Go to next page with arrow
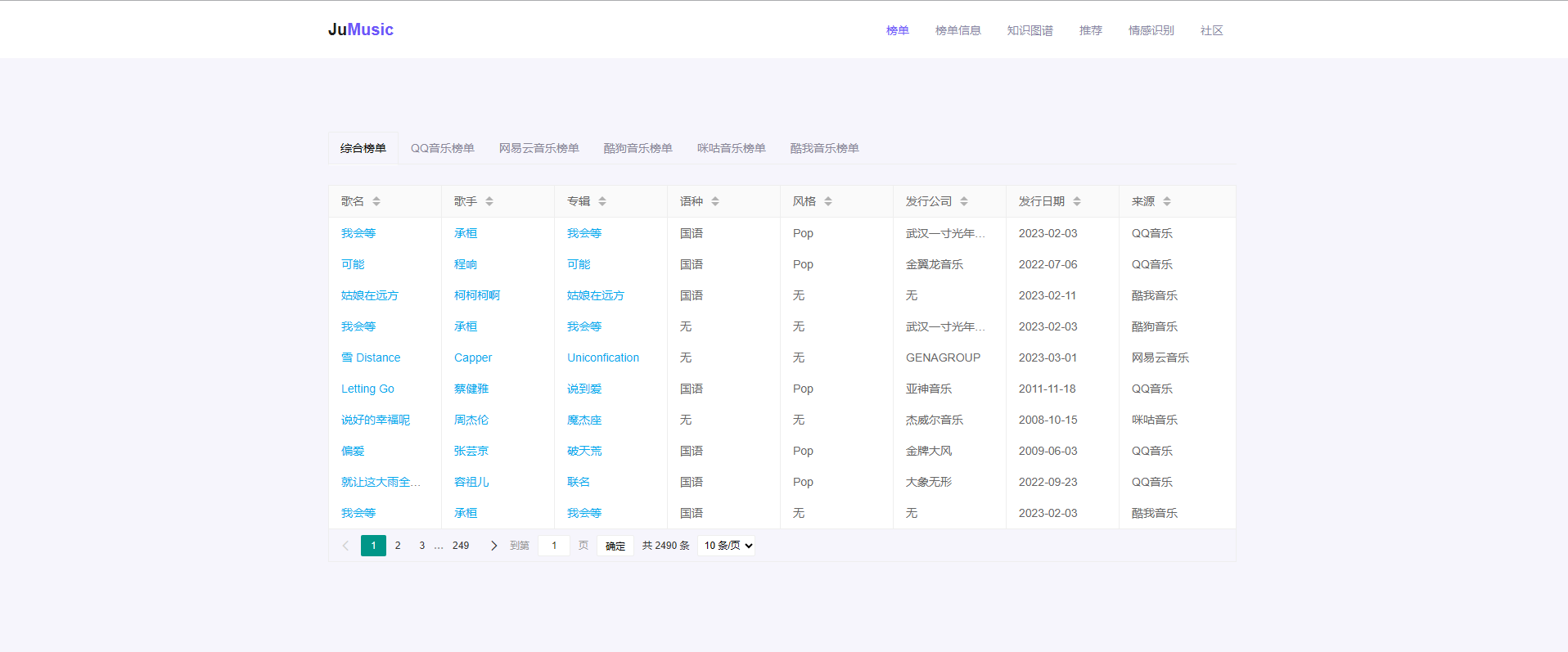This screenshot has height=652, width=1568. [493, 546]
